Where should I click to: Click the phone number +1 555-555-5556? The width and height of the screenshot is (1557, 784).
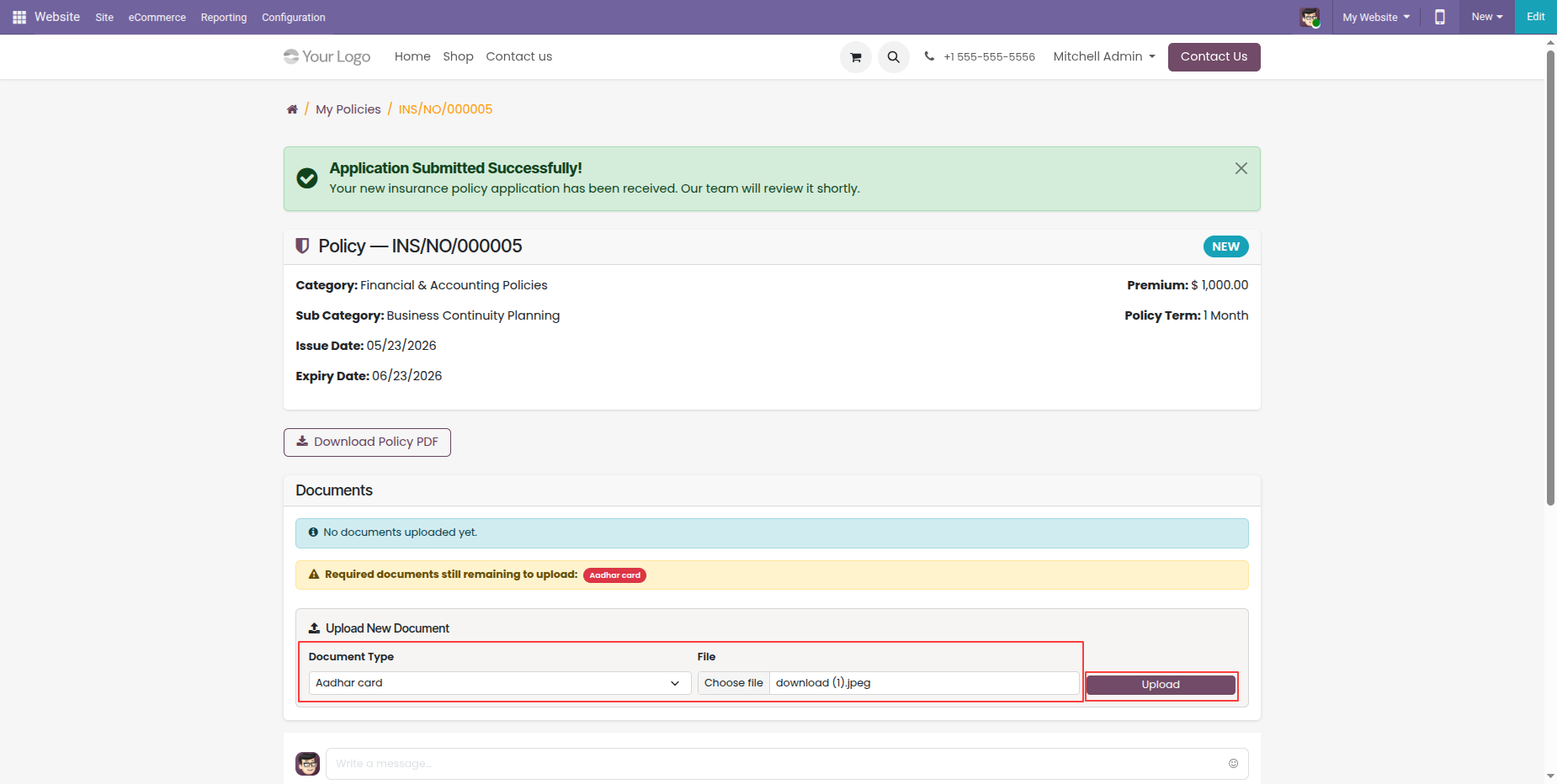[x=989, y=56]
